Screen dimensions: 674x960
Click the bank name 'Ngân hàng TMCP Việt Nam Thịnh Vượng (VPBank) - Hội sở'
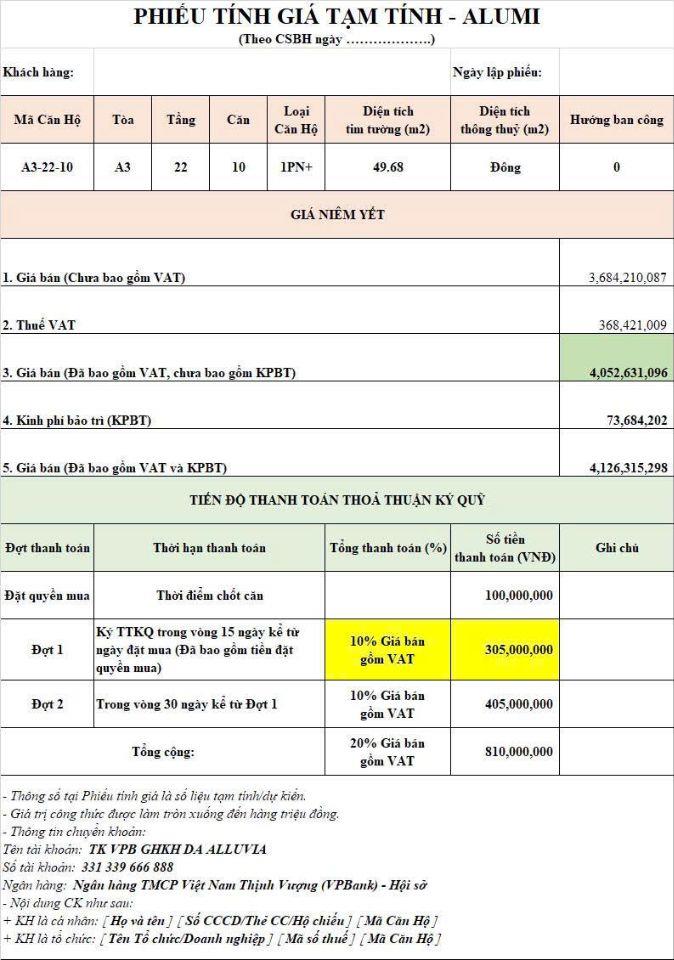click(250, 885)
